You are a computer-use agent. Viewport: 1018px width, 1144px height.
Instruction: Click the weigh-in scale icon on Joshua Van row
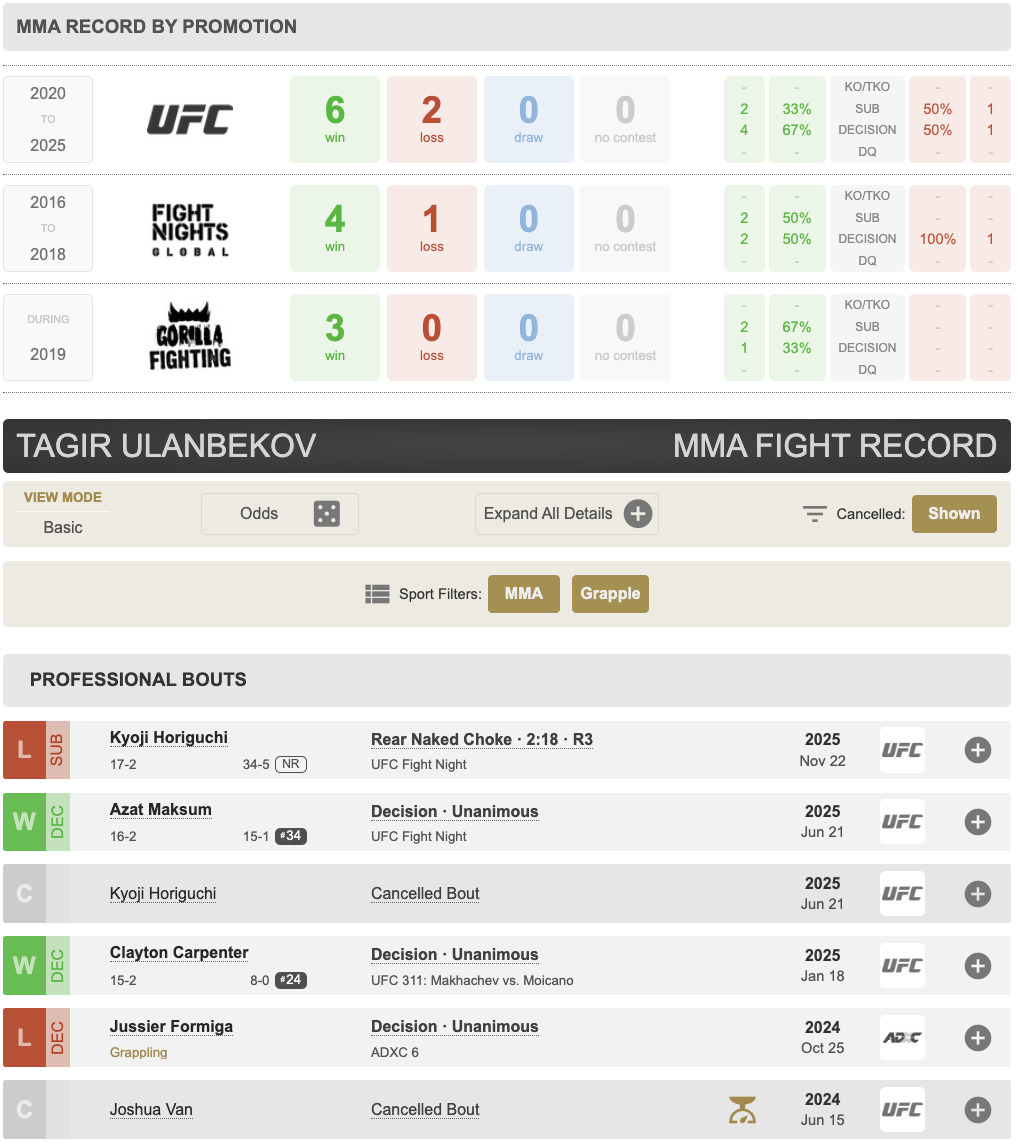click(x=742, y=1110)
